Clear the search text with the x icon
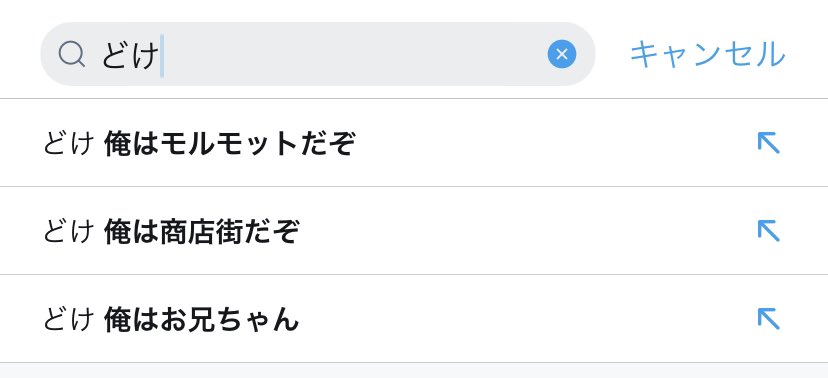Image resolution: width=828 pixels, height=378 pixels. tap(562, 54)
